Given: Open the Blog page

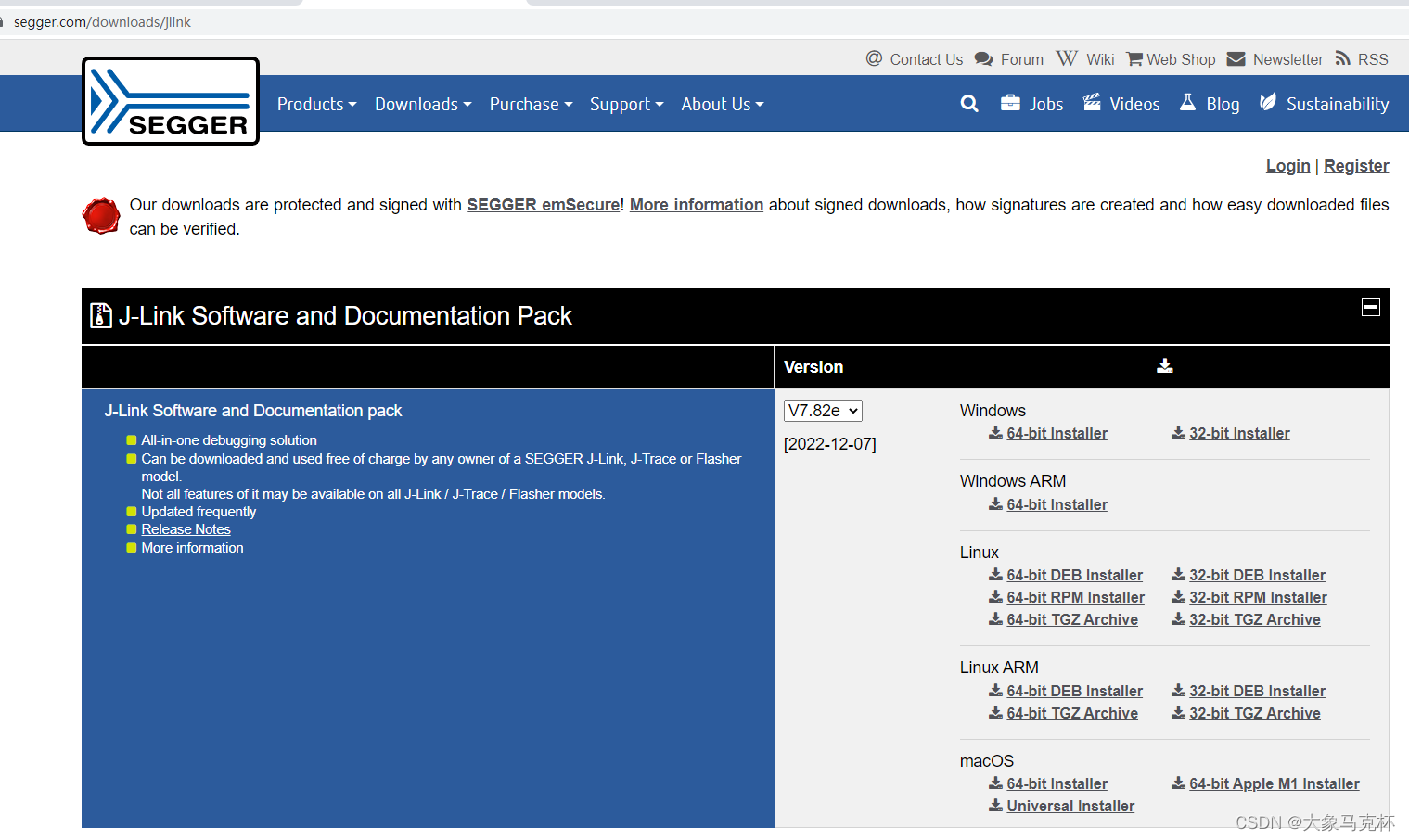Looking at the screenshot, I should click(1223, 105).
